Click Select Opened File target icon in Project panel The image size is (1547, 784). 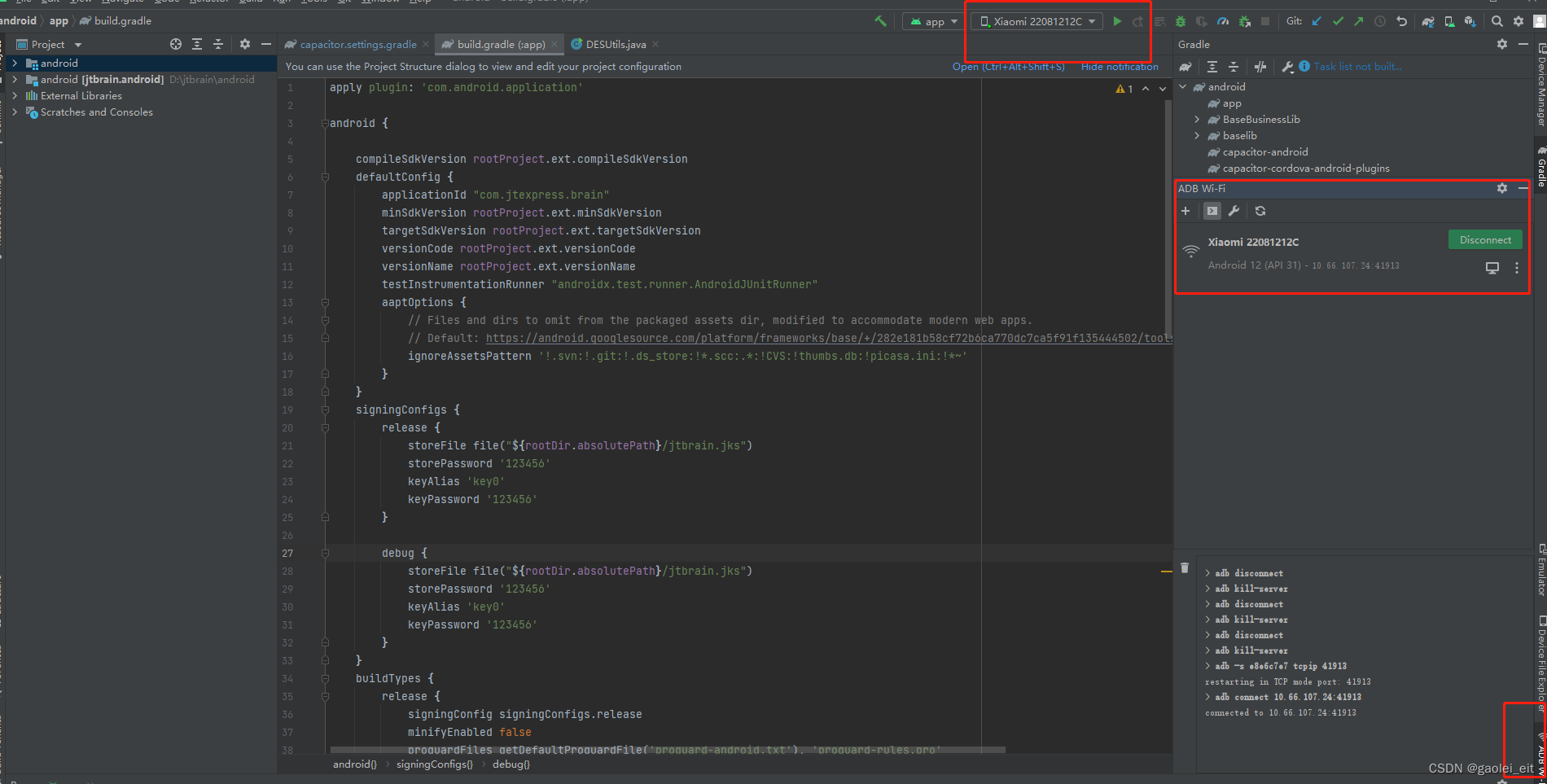click(176, 44)
